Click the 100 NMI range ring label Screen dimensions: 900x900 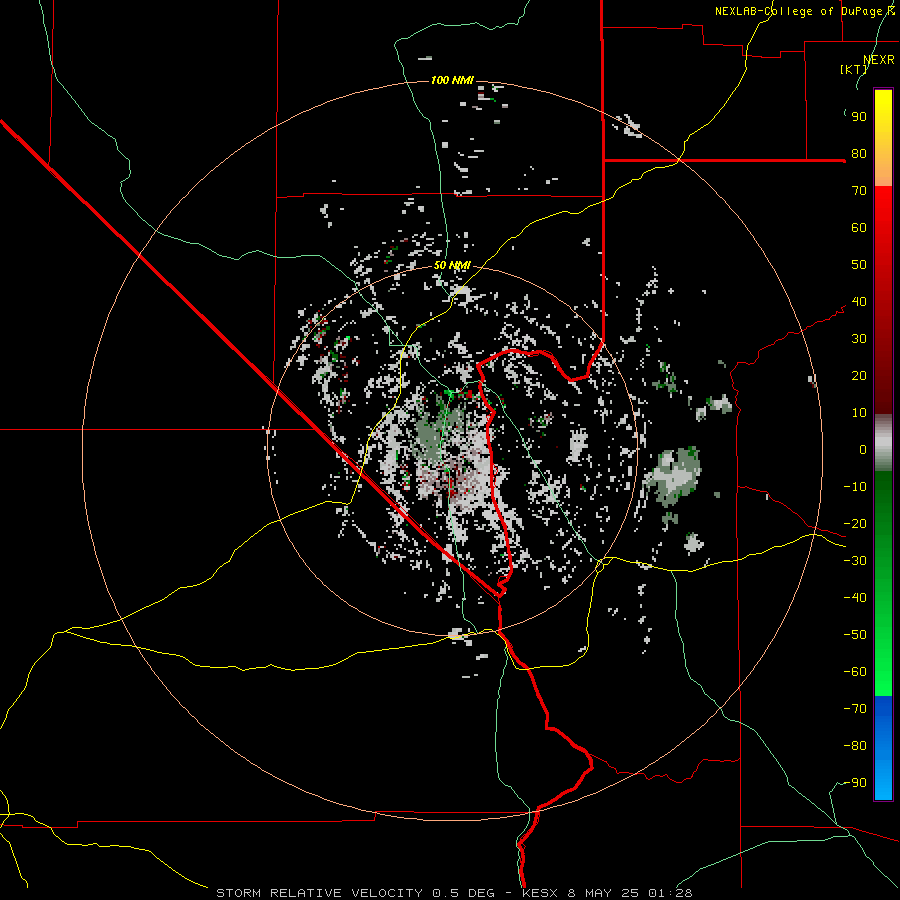(452, 80)
